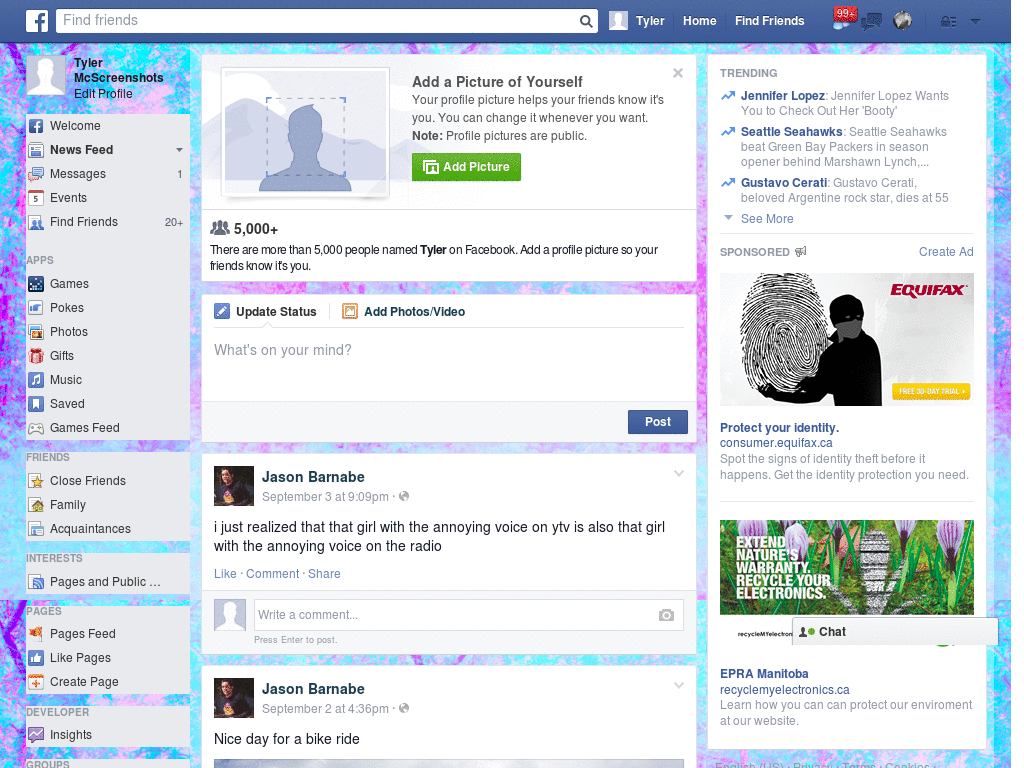Screen dimensions: 1024x768
Task: Click the camera icon in comment box
Action: coord(666,615)
